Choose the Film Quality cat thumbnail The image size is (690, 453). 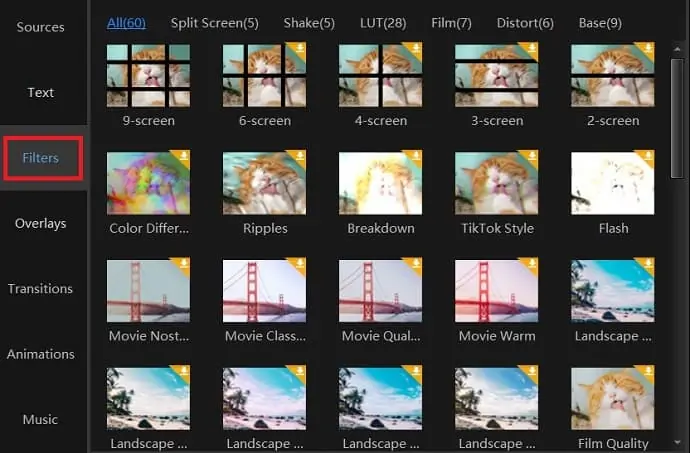click(613, 398)
